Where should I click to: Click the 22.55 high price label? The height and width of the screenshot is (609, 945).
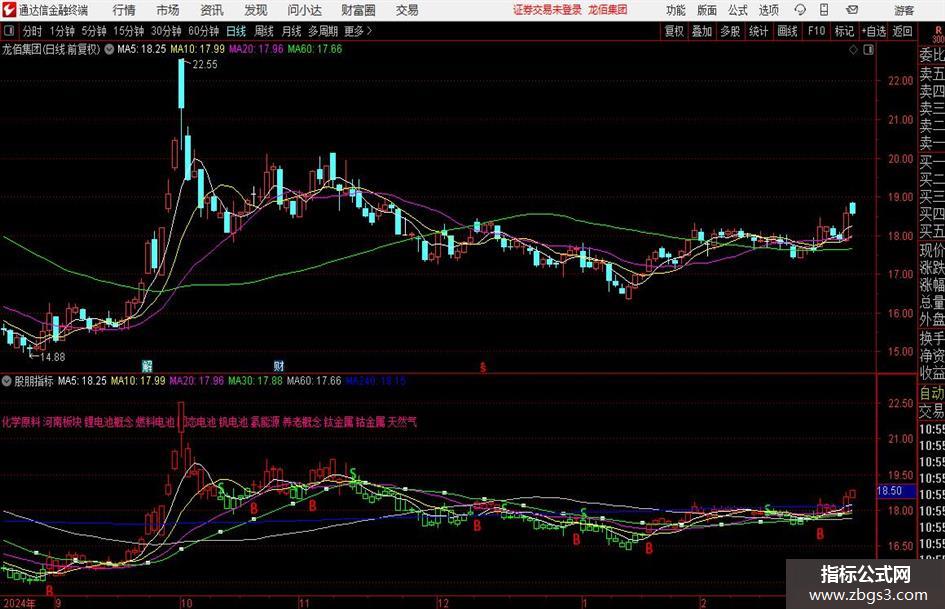click(x=205, y=65)
